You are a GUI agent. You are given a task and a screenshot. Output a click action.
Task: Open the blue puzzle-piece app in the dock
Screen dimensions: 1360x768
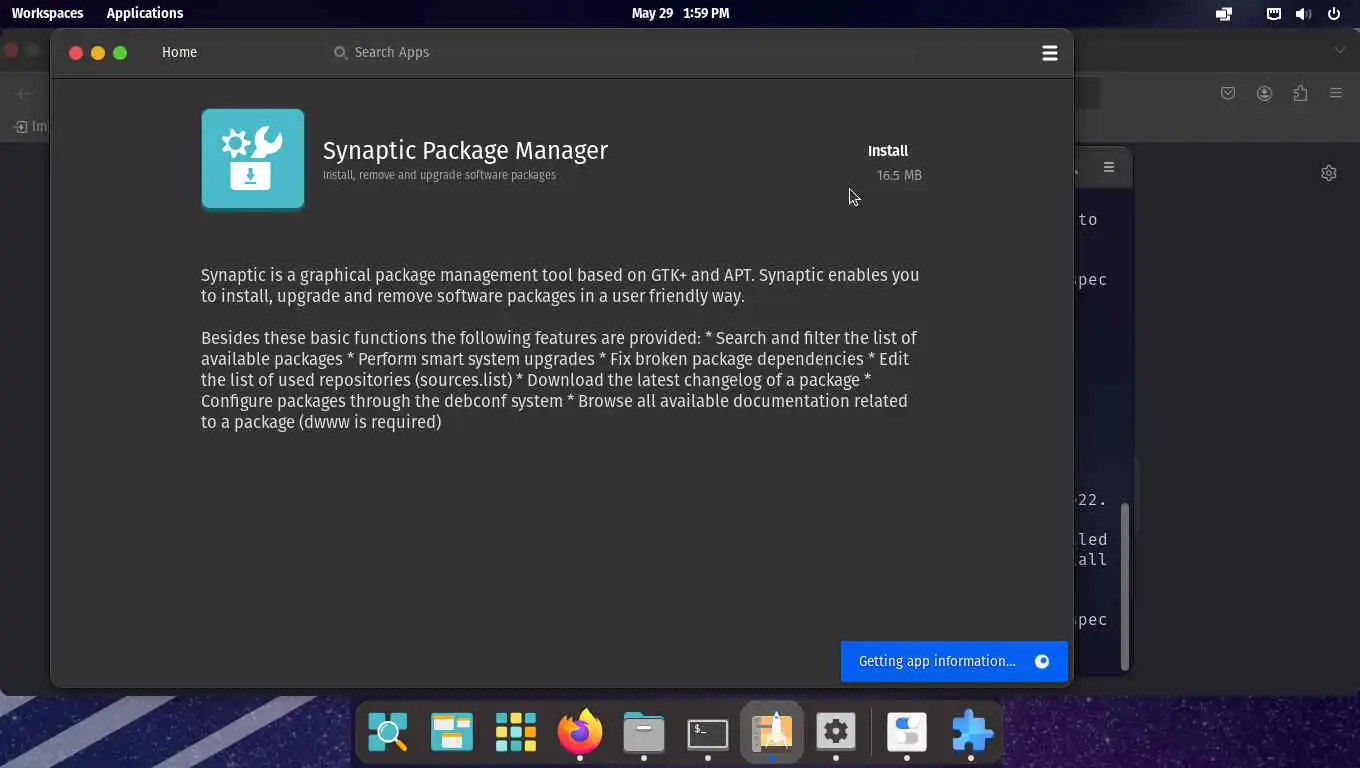(971, 732)
